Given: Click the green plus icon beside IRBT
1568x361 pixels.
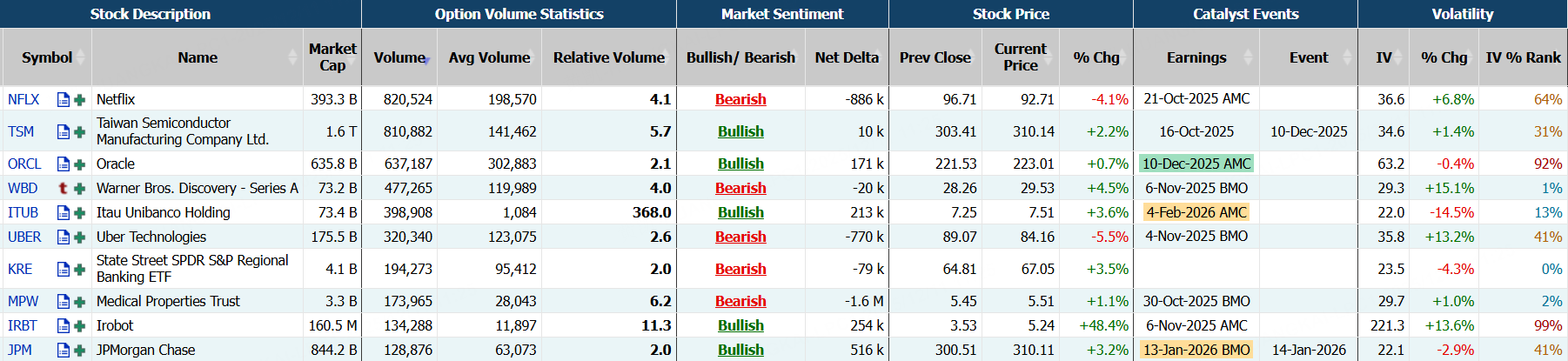Looking at the screenshot, I should point(79,326).
